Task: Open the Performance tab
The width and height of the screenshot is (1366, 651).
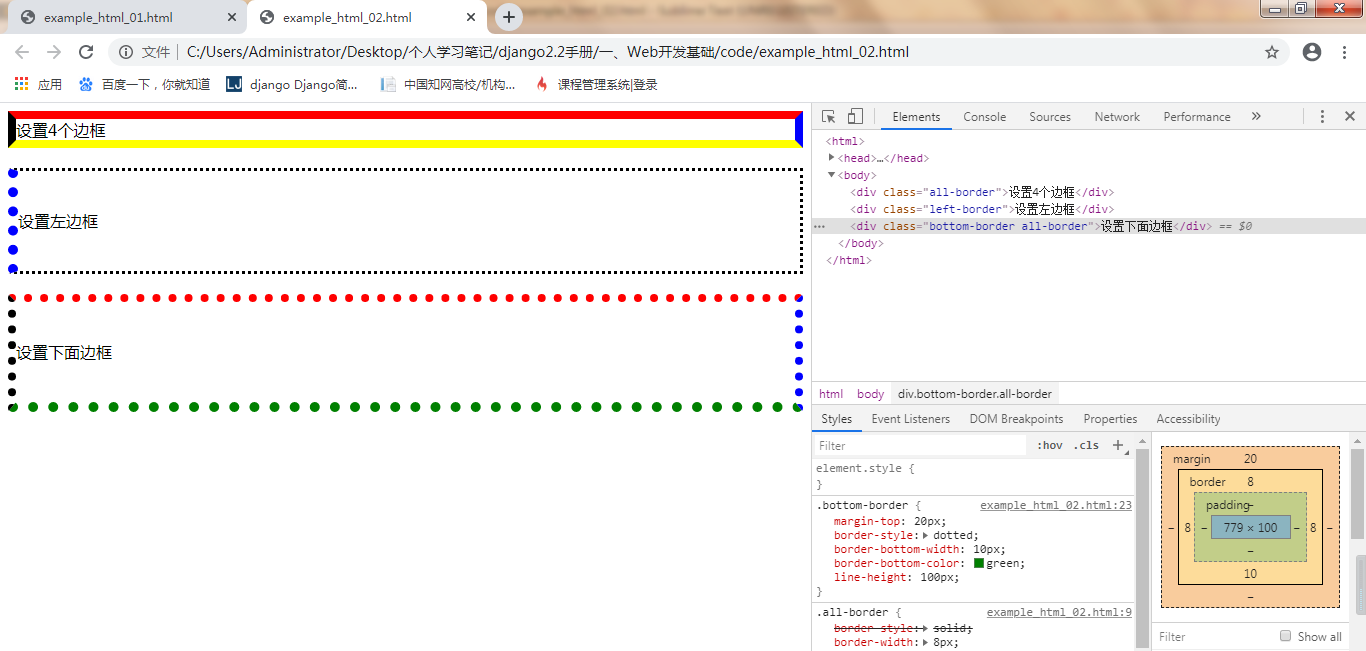Action: [1197, 117]
